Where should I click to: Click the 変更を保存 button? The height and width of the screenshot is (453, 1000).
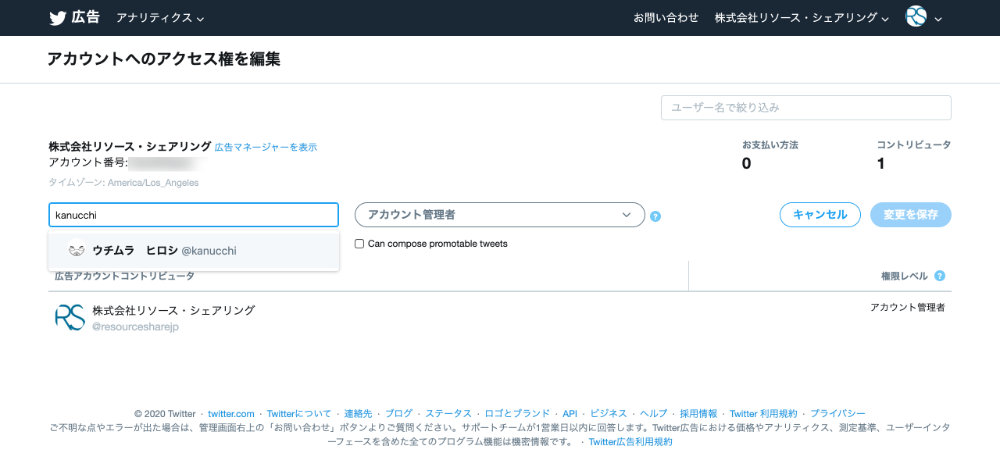pyautogui.click(x=911, y=214)
